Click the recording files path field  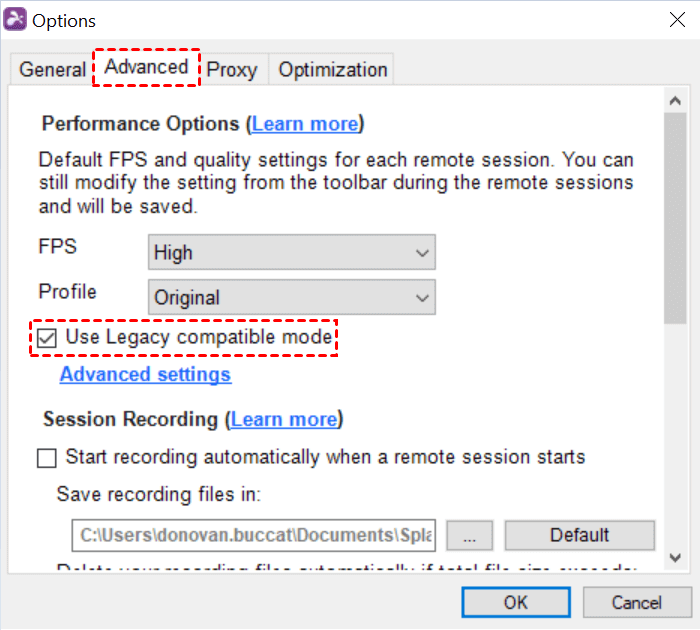(x=254, y=535)
